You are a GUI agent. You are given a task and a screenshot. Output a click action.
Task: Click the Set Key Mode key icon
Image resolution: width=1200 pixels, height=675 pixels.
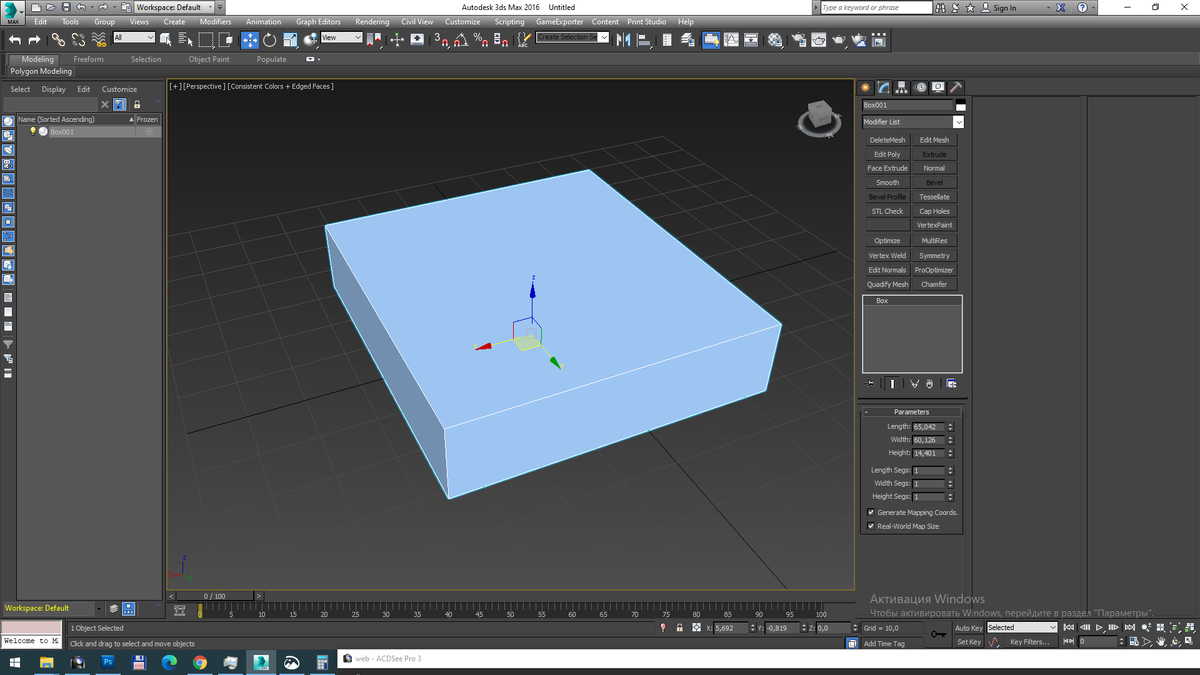tap(938, 634)
